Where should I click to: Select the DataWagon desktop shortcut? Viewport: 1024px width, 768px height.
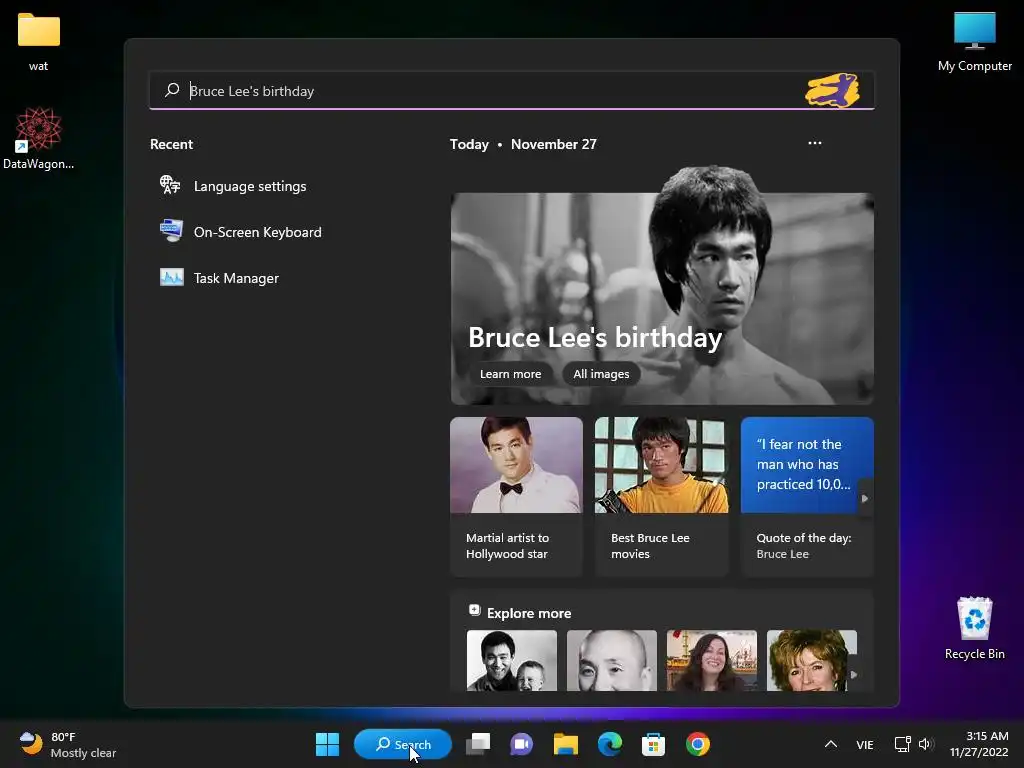tap(39, 138)
